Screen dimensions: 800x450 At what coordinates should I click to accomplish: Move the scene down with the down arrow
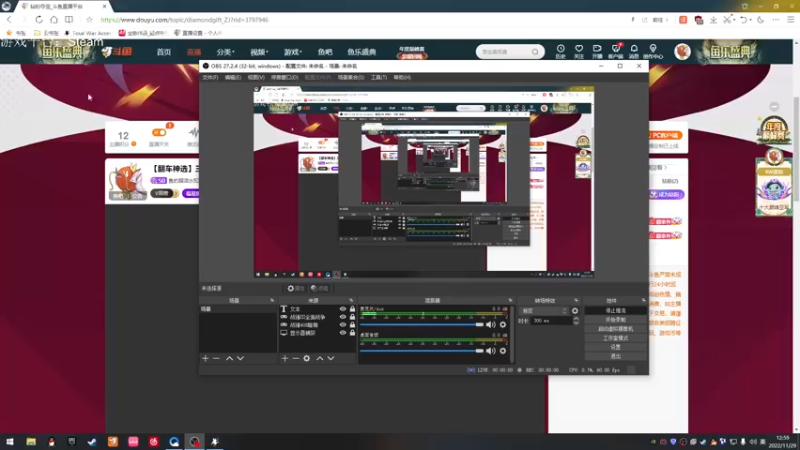[x=240, y=359]
